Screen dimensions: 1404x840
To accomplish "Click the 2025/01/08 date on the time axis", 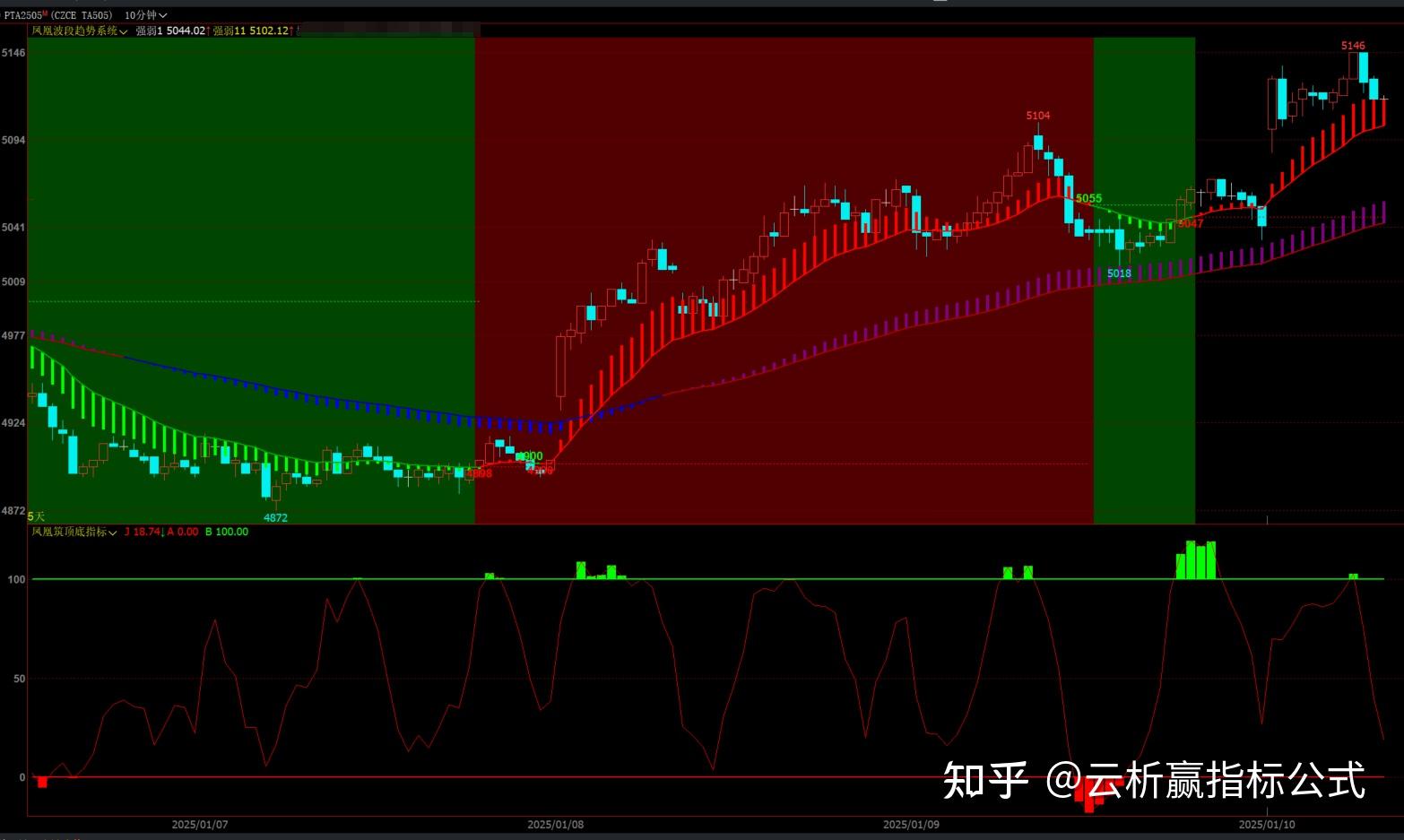I will pyautogui.click(x=556, y=825).
